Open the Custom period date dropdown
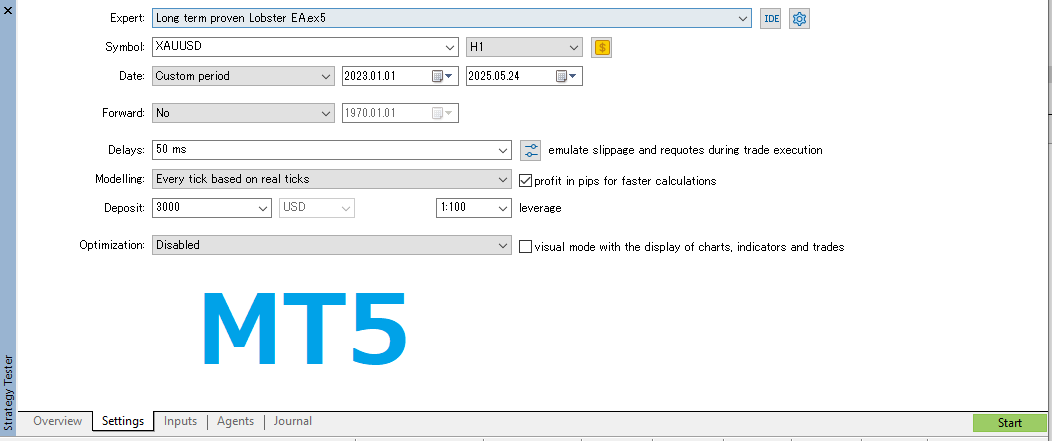1052x441 pixels. pos(243,77)
